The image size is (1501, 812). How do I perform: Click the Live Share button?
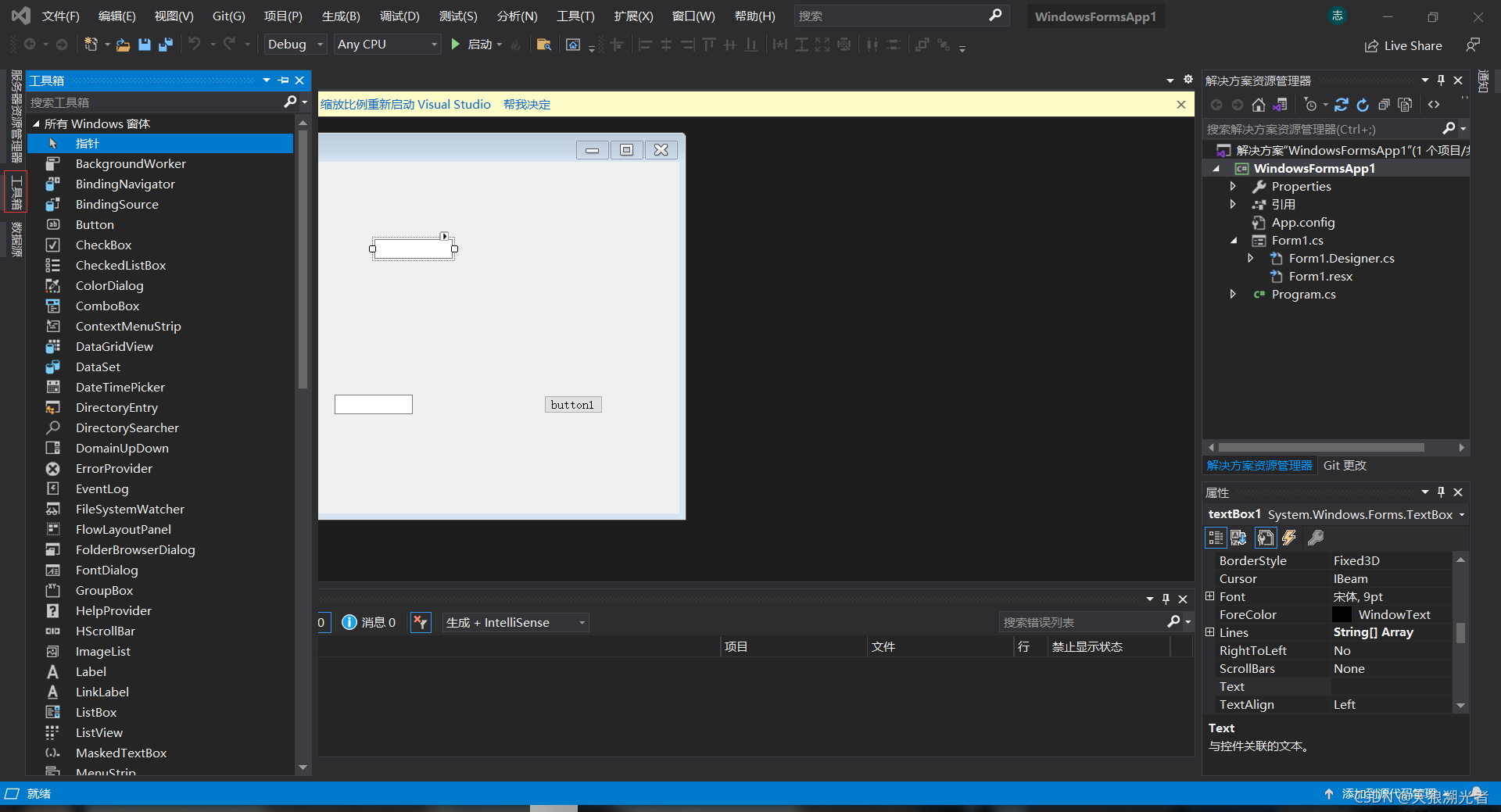pos(1403,45)
